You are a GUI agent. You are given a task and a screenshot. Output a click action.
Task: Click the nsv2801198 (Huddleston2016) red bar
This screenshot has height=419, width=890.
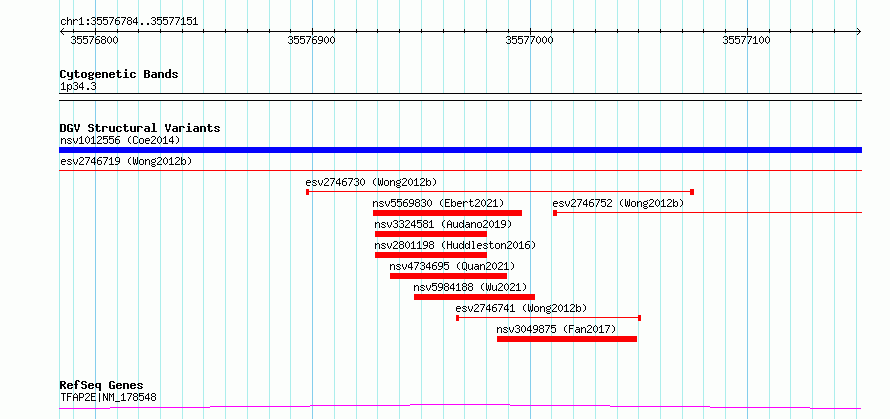(x=431, y=255)
